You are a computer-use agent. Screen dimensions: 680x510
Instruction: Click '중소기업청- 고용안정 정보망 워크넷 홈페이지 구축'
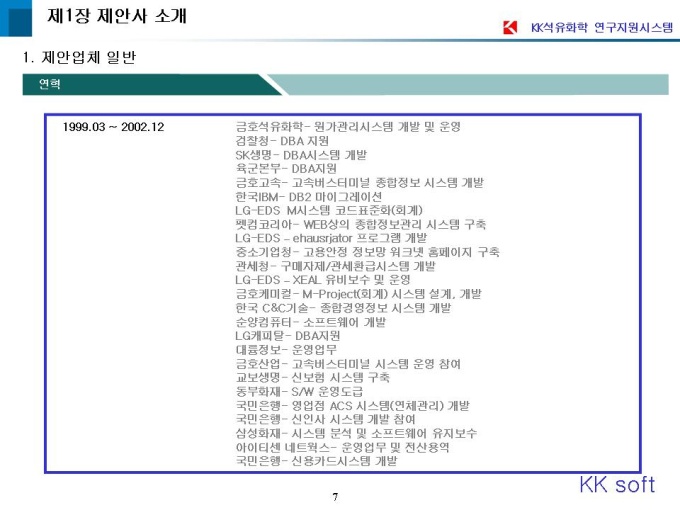[x=367, y=252]
